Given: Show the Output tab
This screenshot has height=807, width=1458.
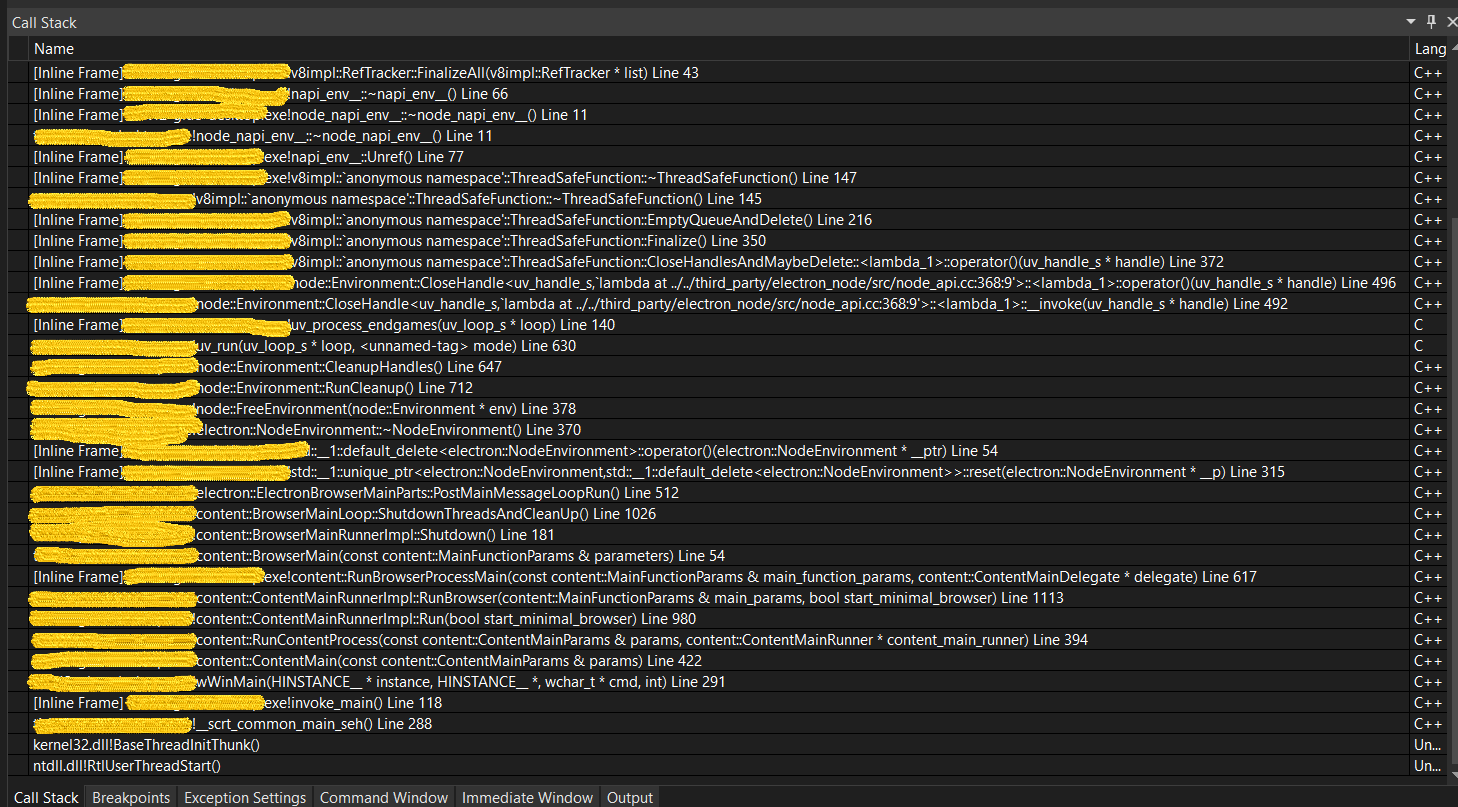Looking at the screenshot, I should pyautogui.click(x=629, y=797).
